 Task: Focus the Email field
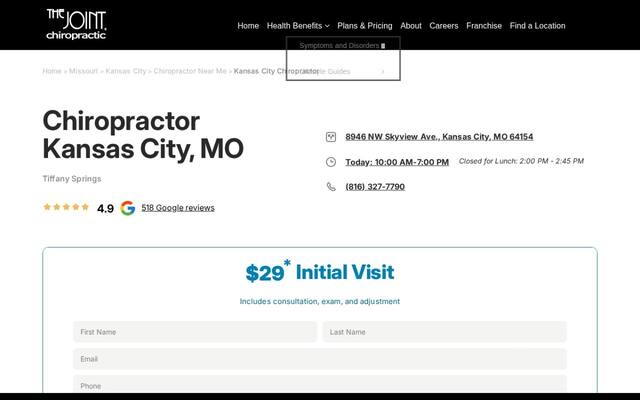[x=320, y=359]
